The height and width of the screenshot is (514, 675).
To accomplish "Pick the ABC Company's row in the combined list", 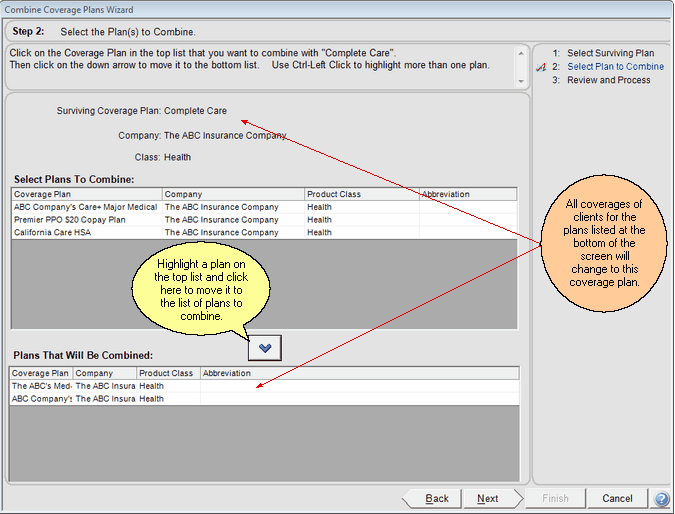I will coord(41,399).
